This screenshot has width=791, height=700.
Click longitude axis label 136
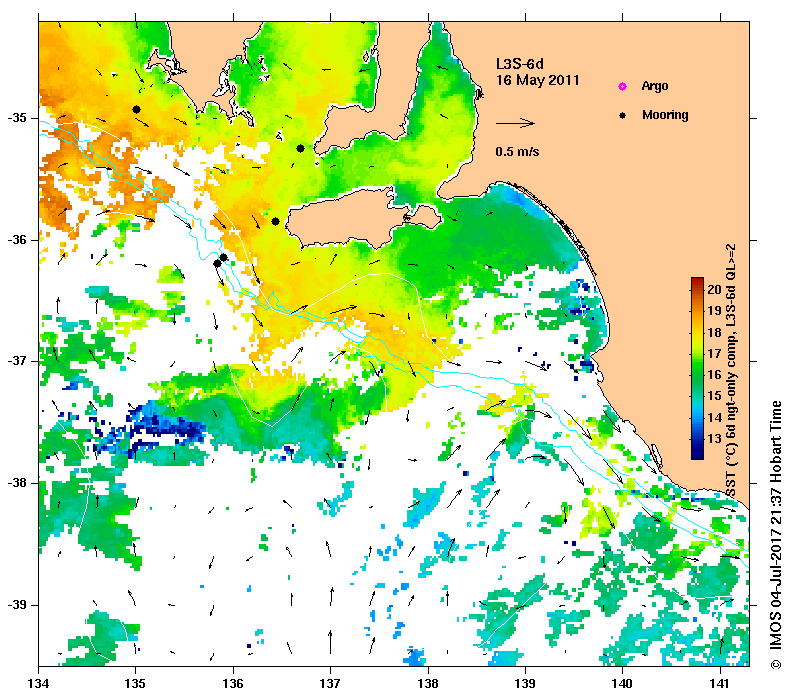(x=233, y=684)
